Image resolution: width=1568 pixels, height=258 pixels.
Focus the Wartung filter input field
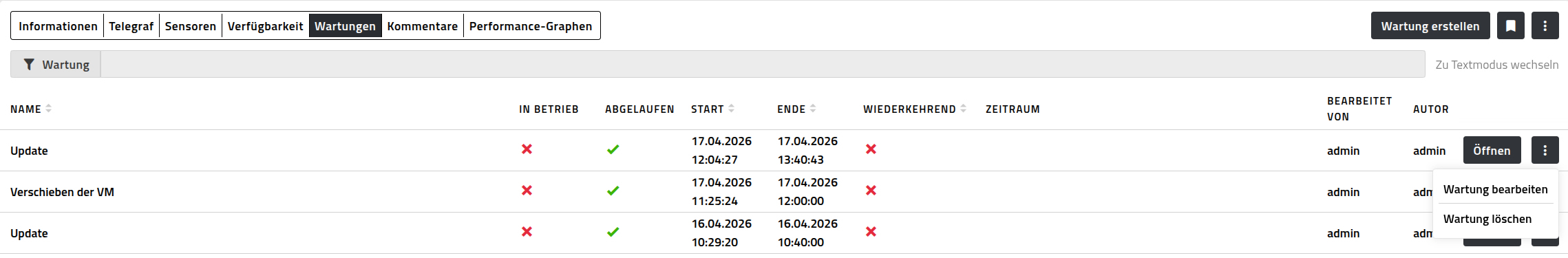pyautogui.click(x=763, y=64)
